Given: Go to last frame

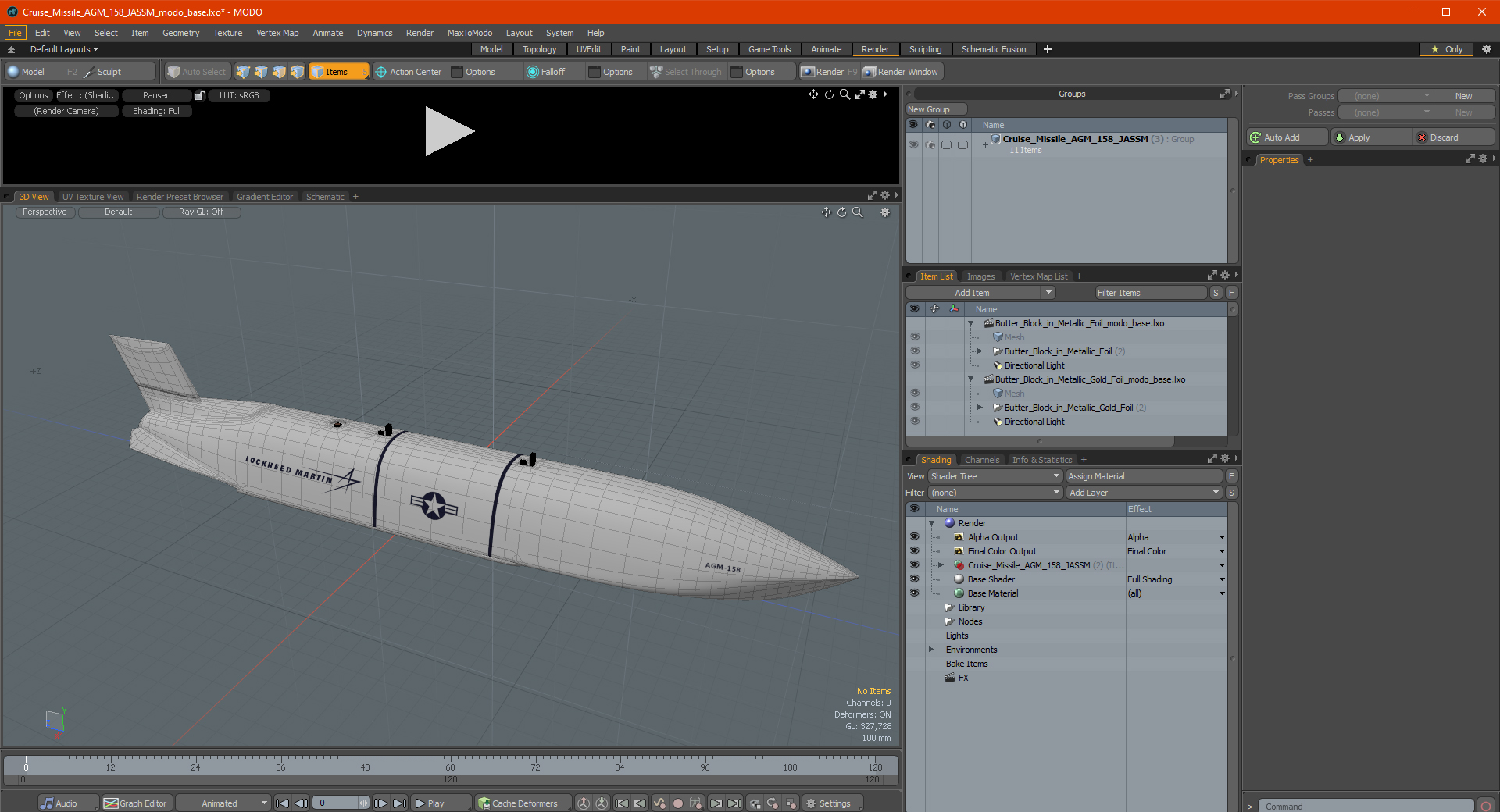Looking at the screenshot, I should coord(399,803).
